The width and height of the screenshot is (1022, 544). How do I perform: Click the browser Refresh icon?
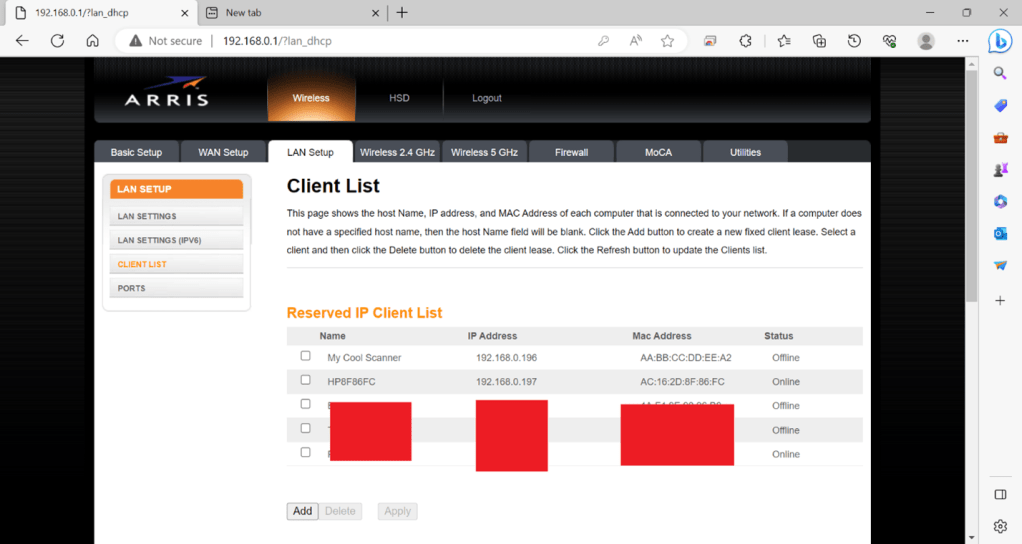pos(57,41)
